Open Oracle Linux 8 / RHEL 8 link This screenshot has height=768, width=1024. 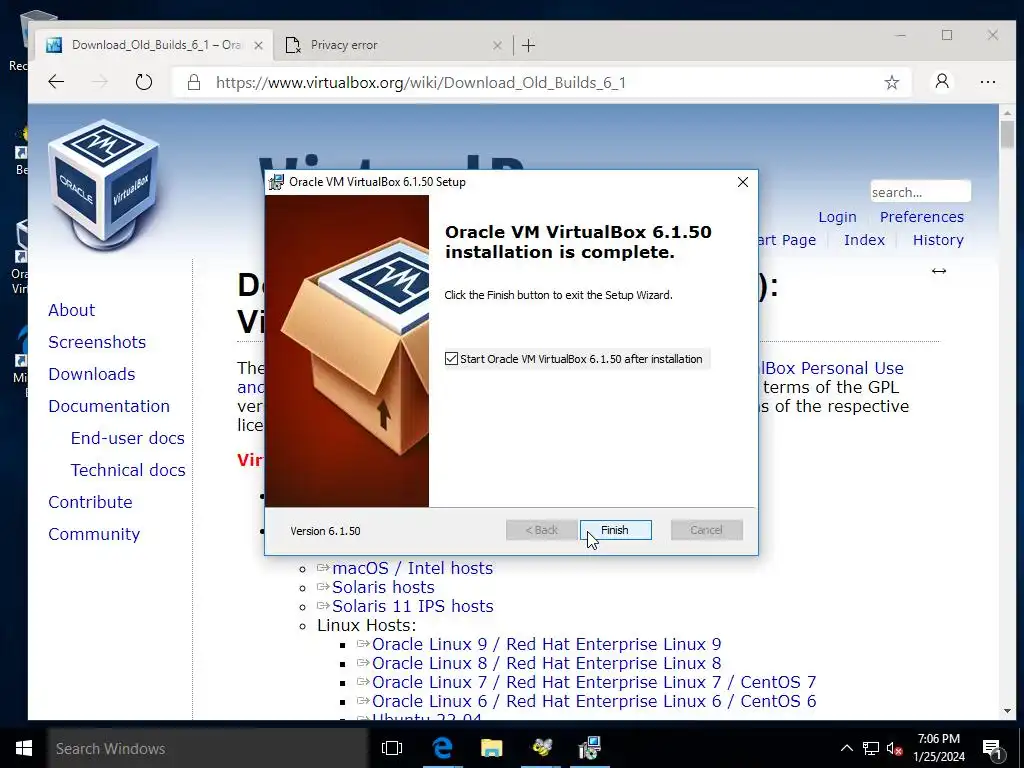(x=547, y=663)
